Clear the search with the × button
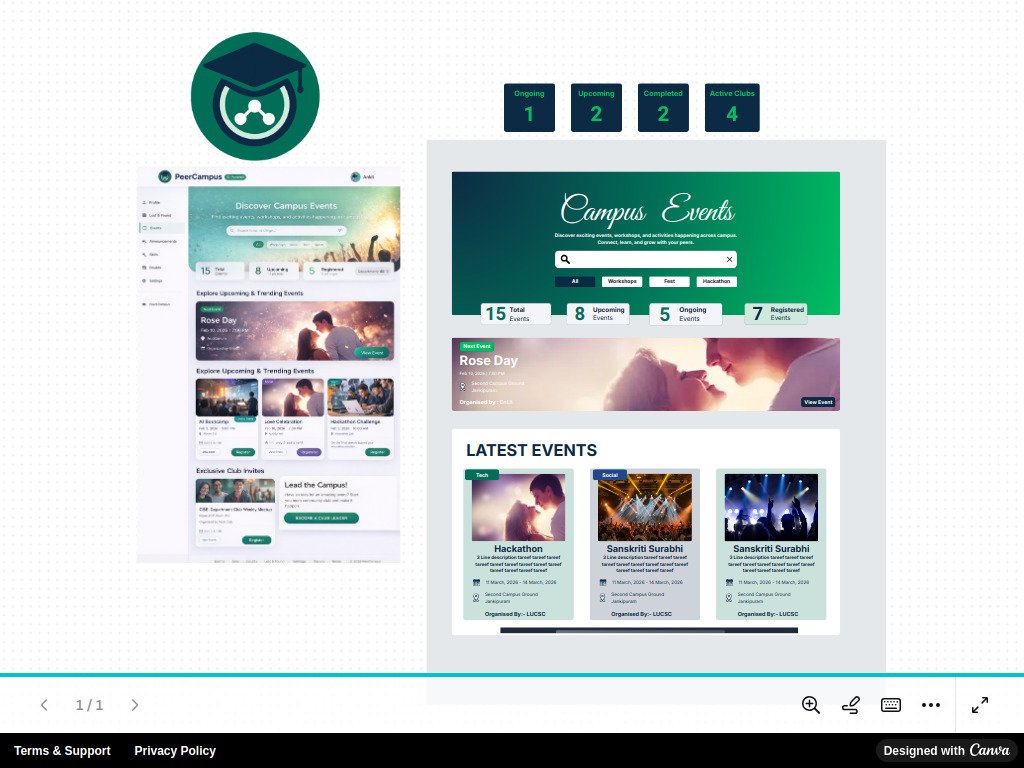The width and height of the screenshot is (1024, 768). tap(729, 259)
